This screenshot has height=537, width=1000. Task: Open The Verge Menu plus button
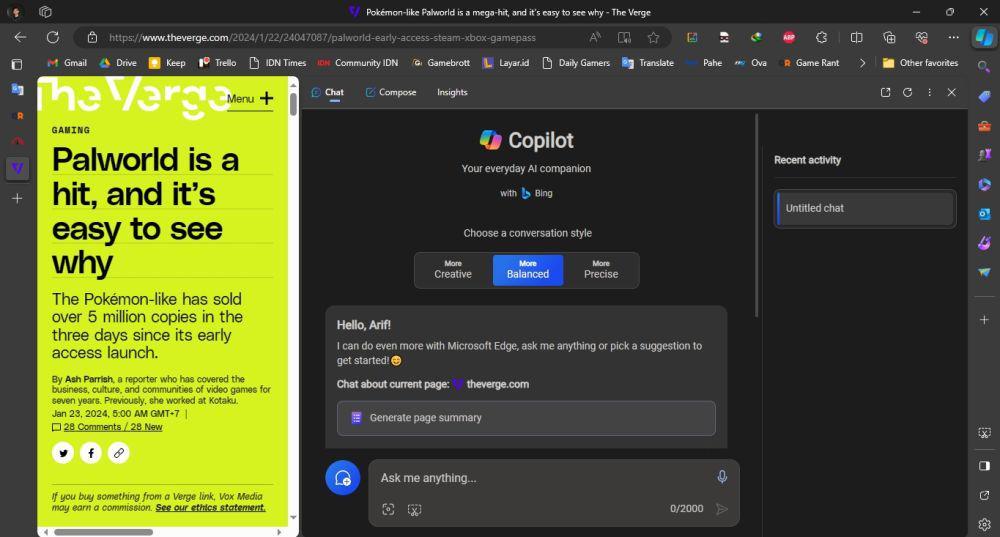[x=250, y=99]
